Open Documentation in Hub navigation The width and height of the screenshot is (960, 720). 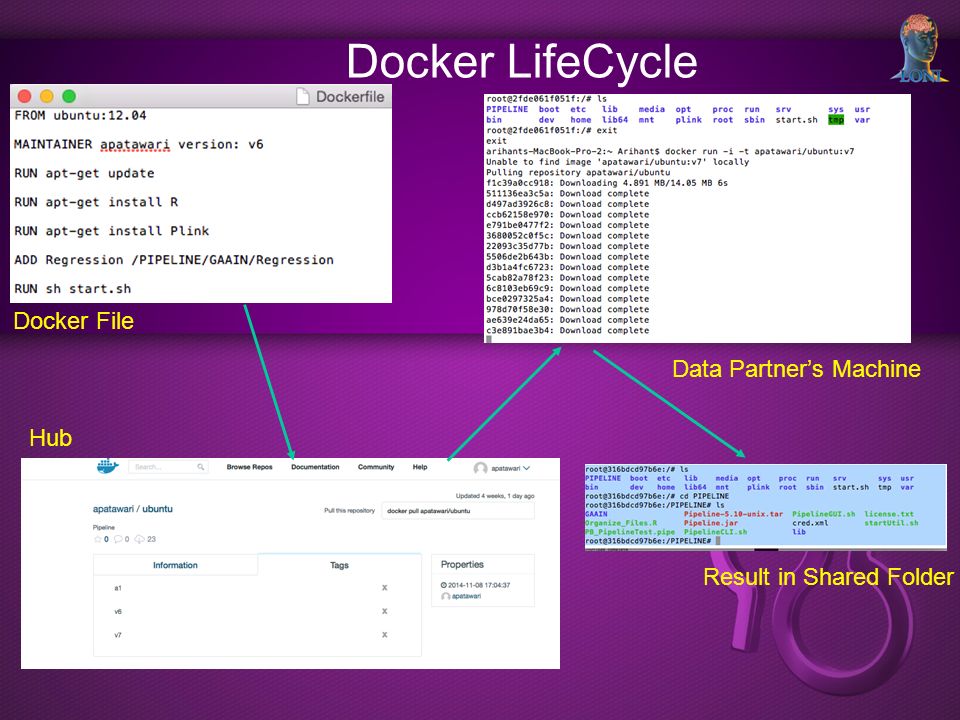[315, 467]
